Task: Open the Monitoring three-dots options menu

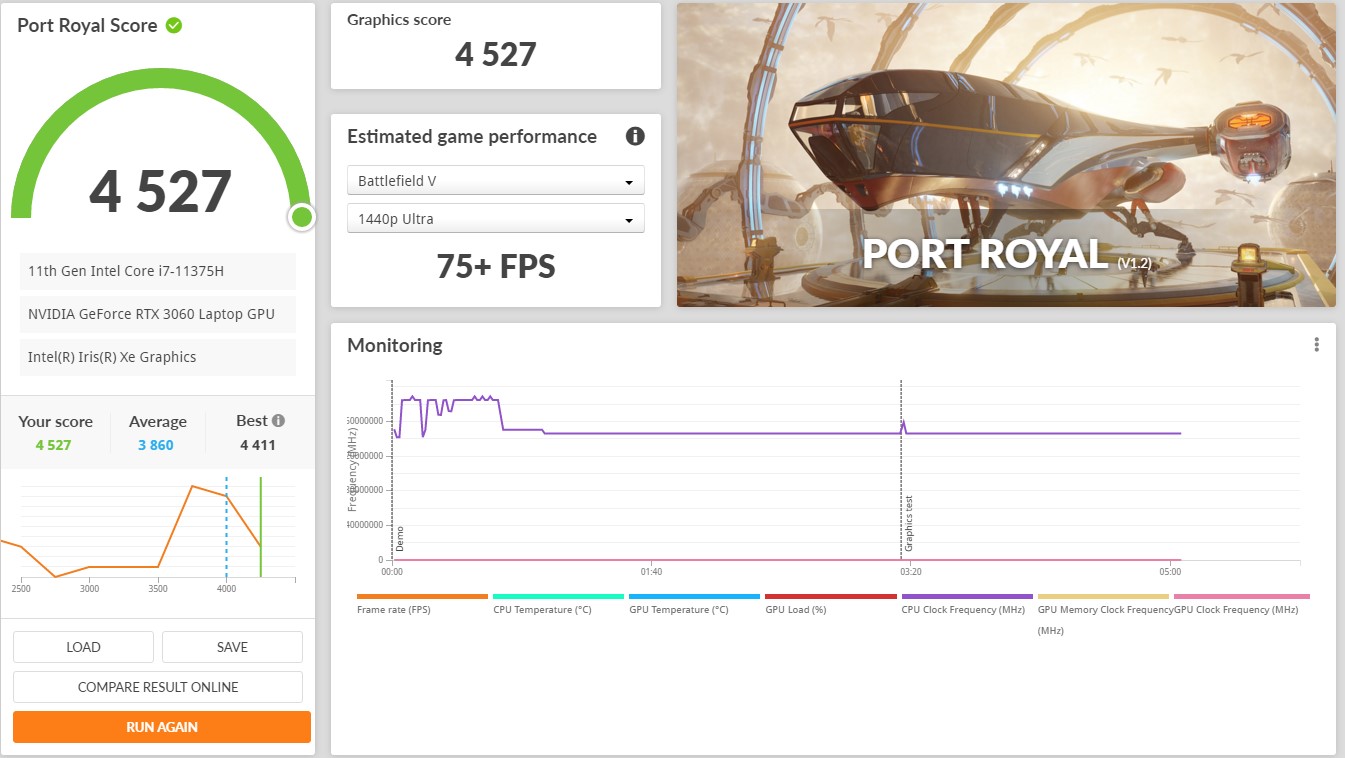Action: (x=1316, y=345)
